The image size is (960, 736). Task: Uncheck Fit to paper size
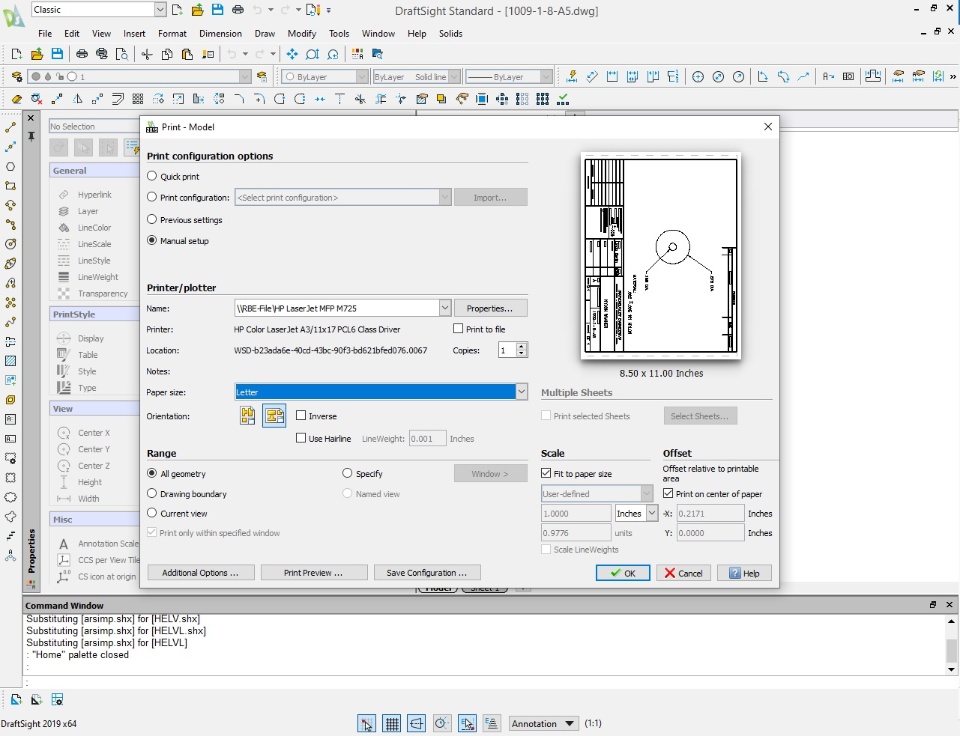coord(546,474)
